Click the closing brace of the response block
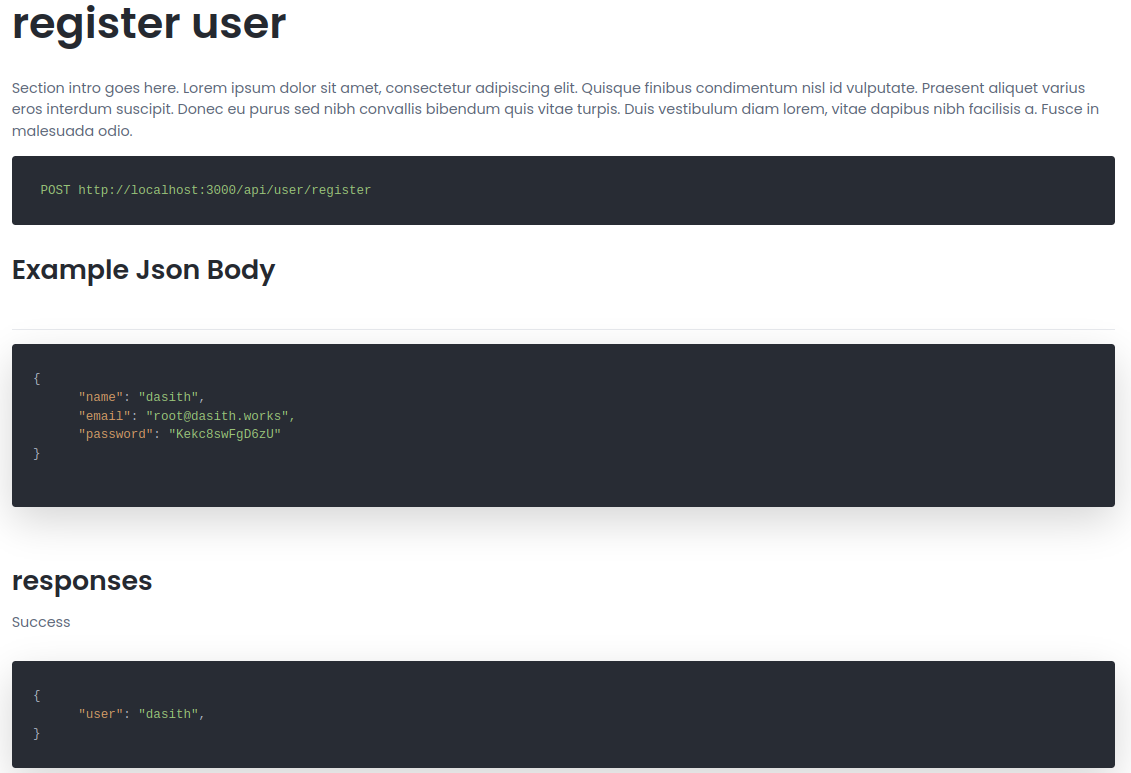Image resolution: width=1131 pixels, height=773 pixels. [x=37, y=733]
